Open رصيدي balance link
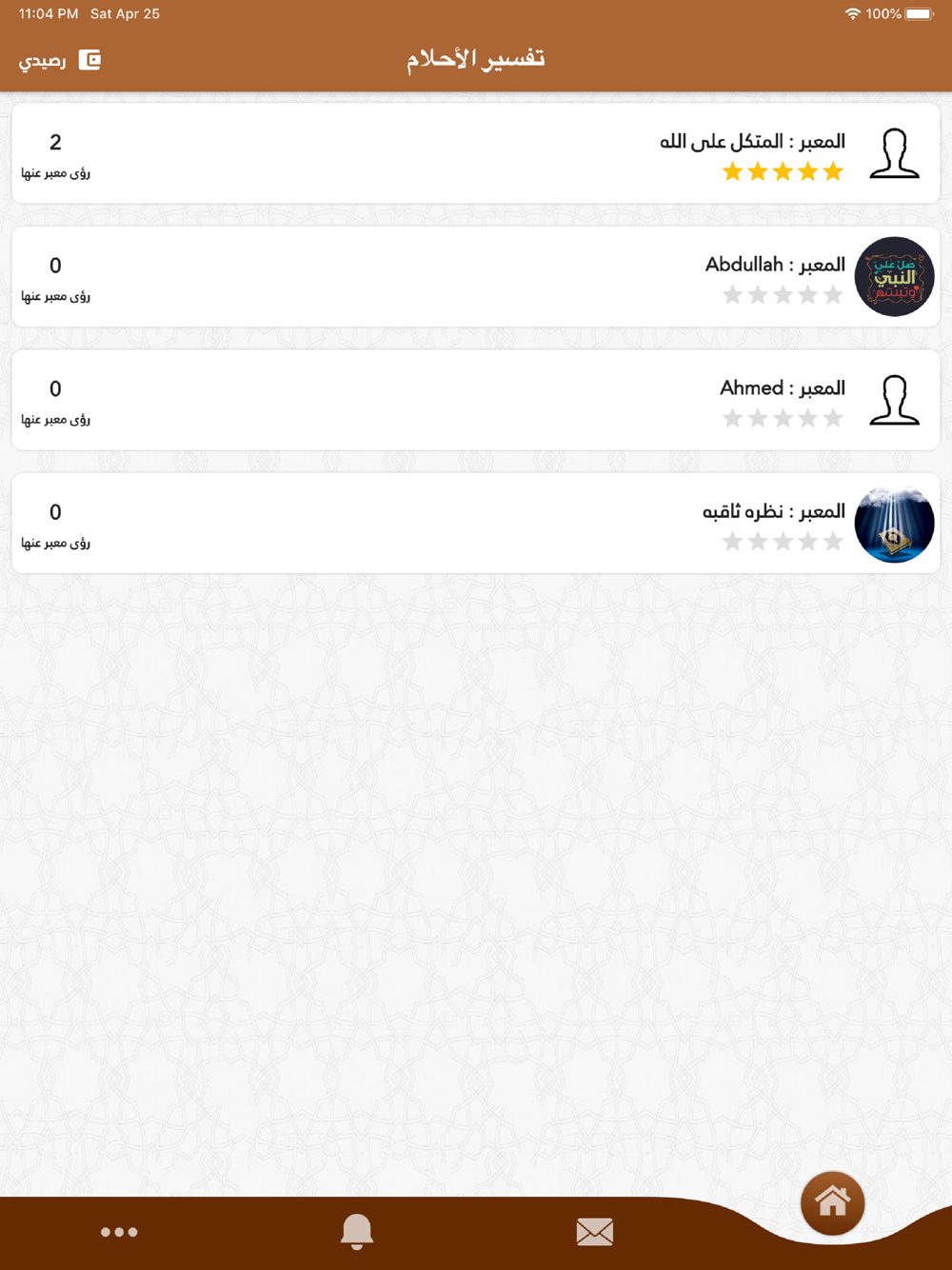This screenshot has width=952, height=1270. tap(43, 61)
